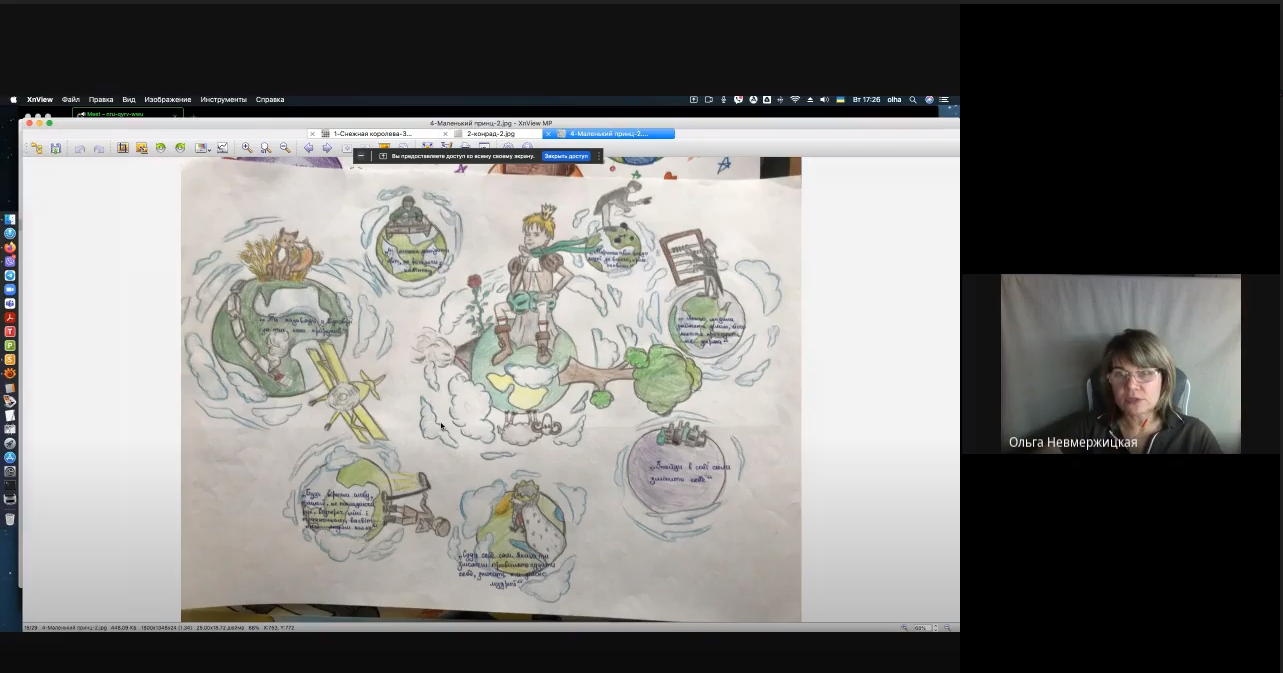Viewport: 1283px width, 673px height.
Task: Click the Закрыть доступ button
Action: click(x=566, y=156)
